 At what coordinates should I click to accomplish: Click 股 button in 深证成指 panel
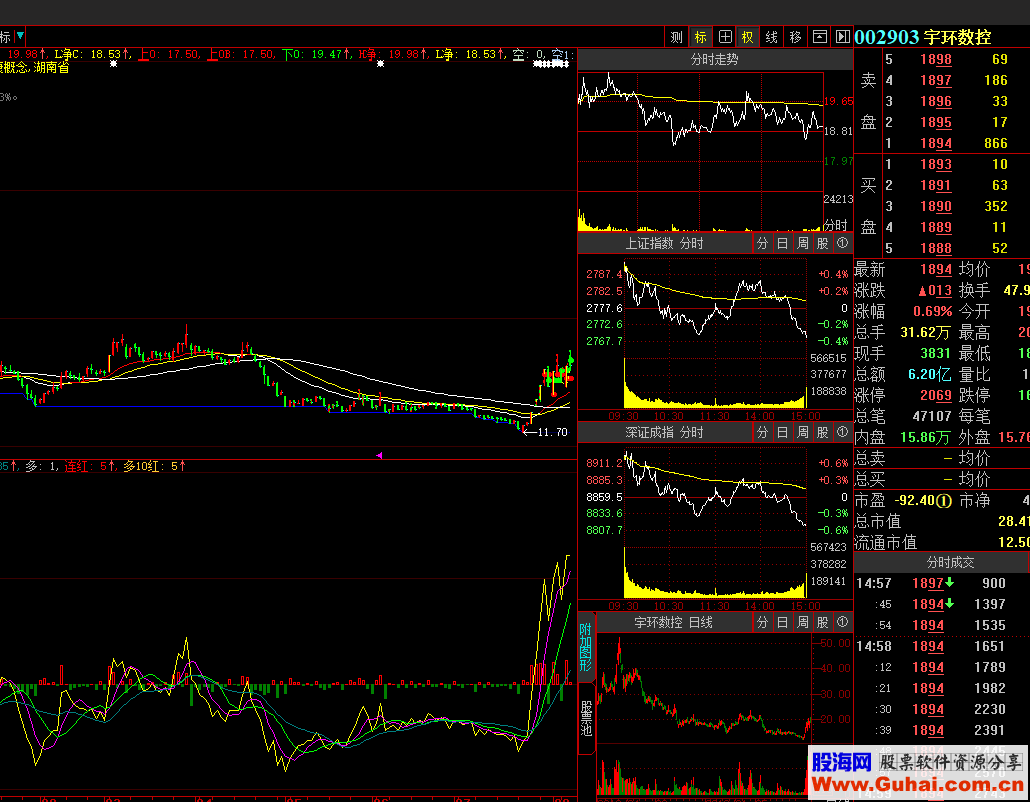pyautogui.click(x=822, y=433)
